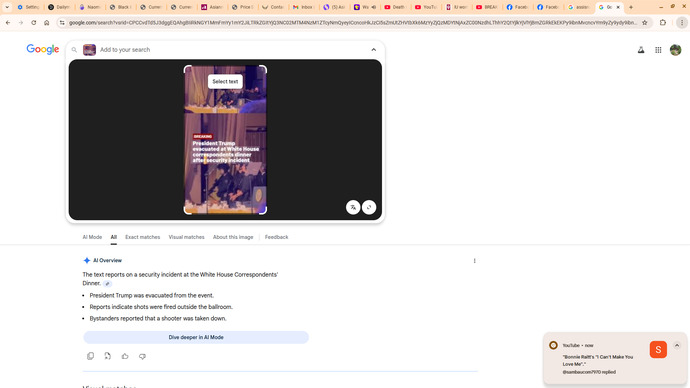
Task: Open the tab search dropdown arrow
Action: (7, 7)
